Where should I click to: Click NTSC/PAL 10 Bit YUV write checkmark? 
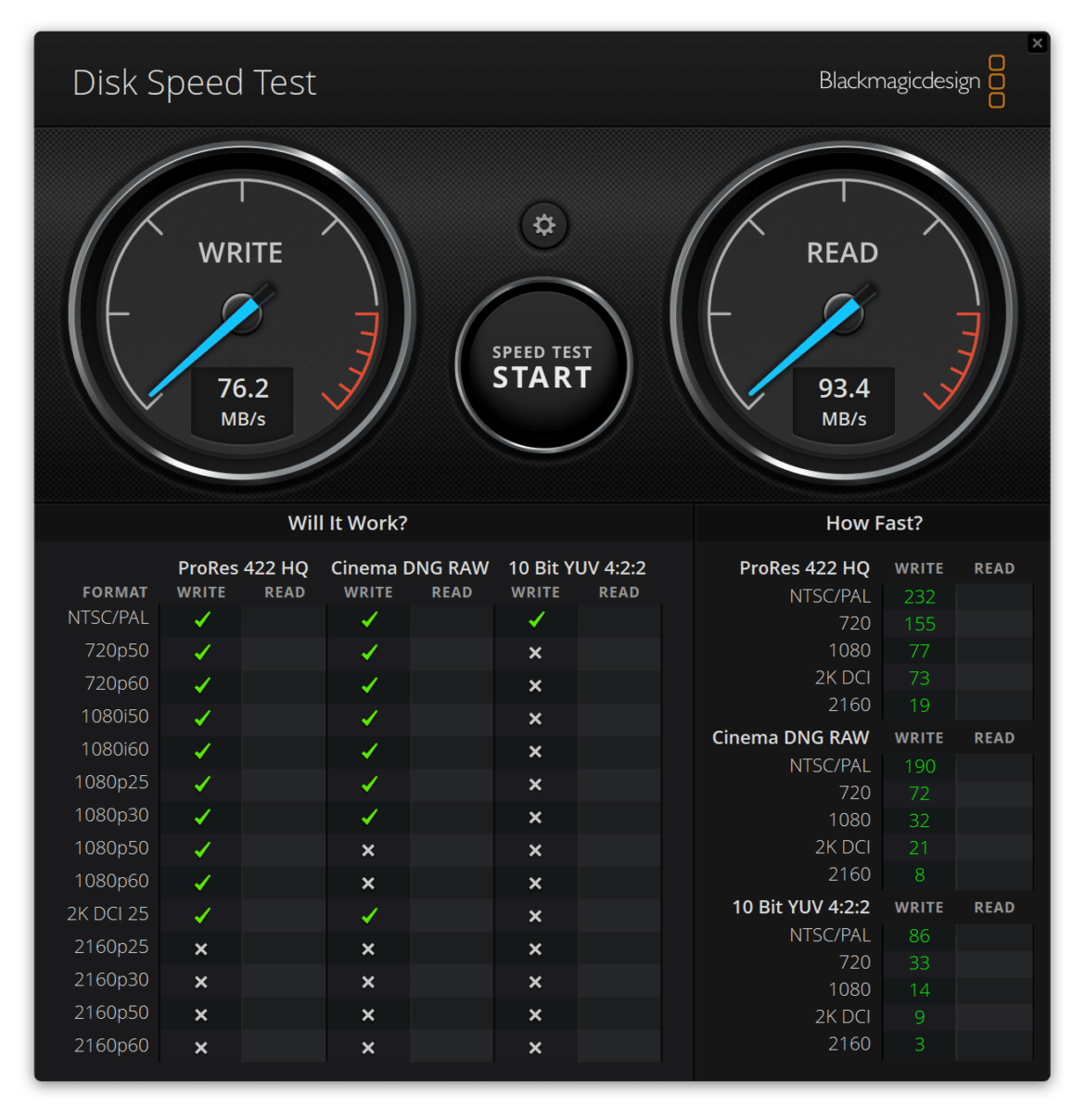click(536, 619)
